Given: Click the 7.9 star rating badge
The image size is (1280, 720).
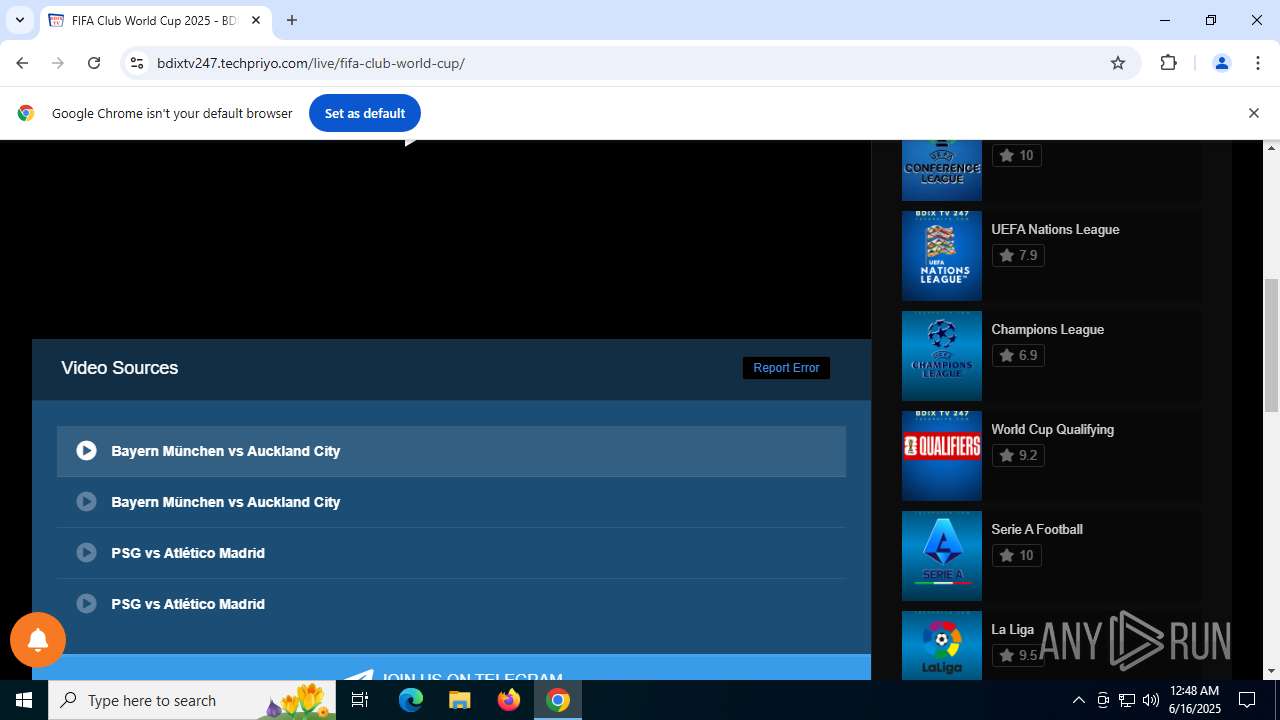Looking at the screenshot, I should click(1018, 255).
